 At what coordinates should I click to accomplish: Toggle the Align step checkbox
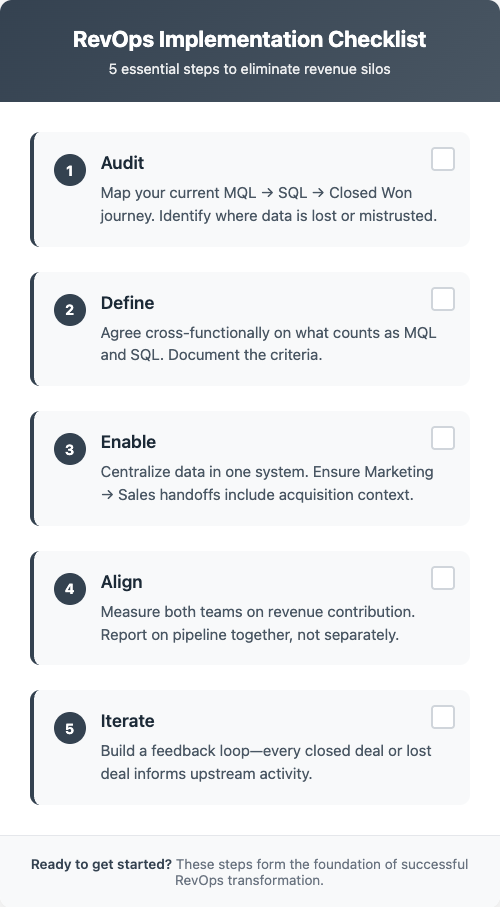(443, 578)
